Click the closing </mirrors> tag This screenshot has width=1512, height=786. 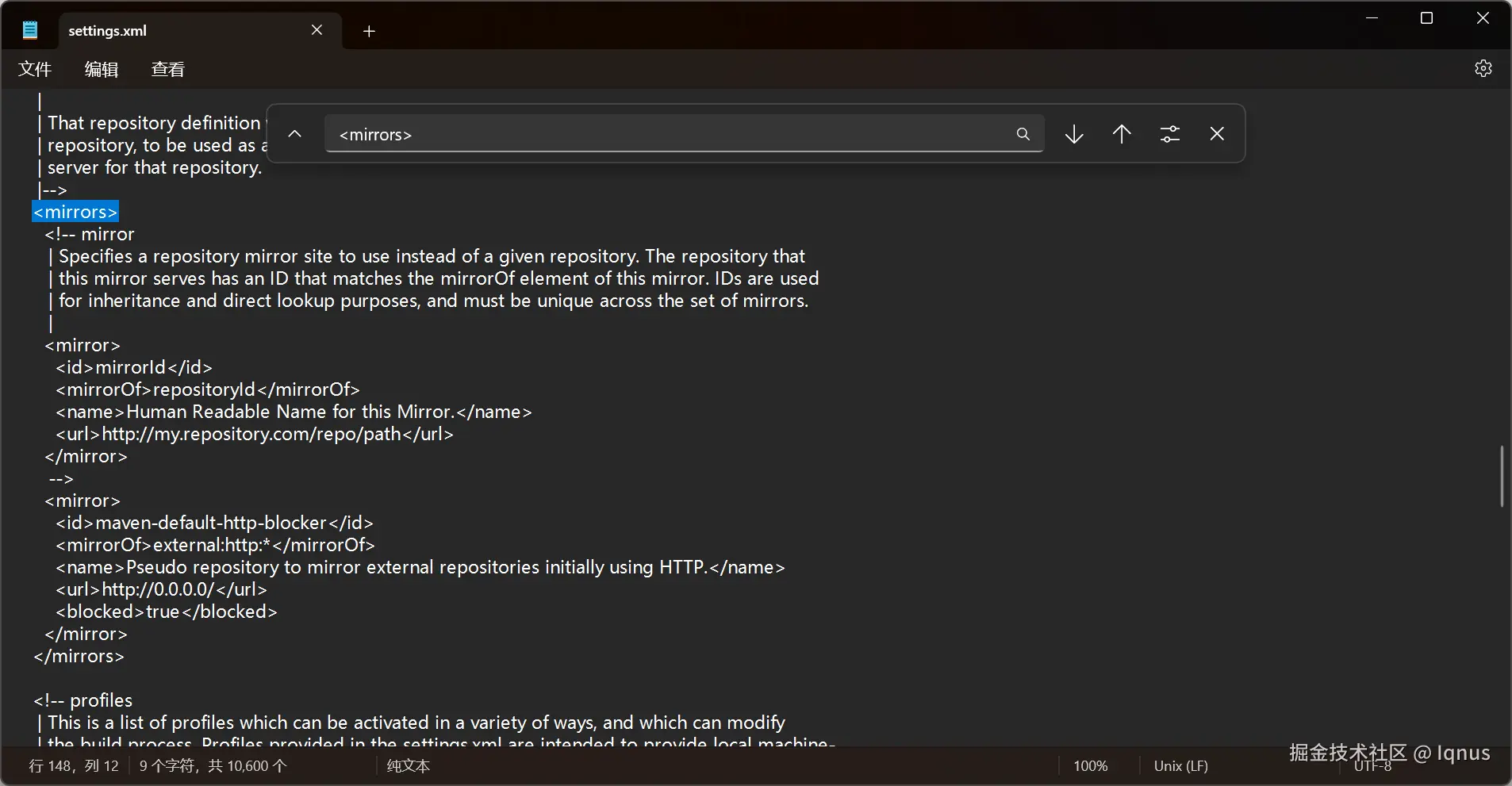click(x=79, y=656)
